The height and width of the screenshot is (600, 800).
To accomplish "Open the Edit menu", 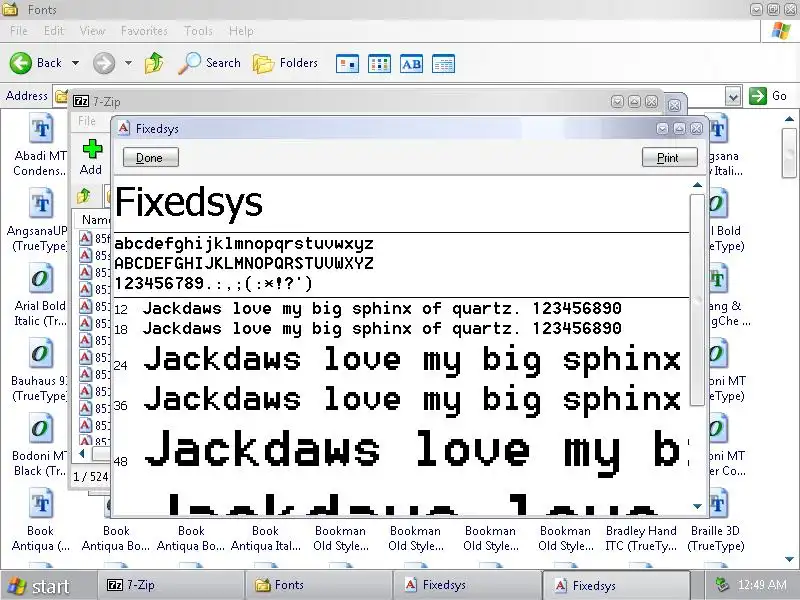I will (x=54, y=31).
